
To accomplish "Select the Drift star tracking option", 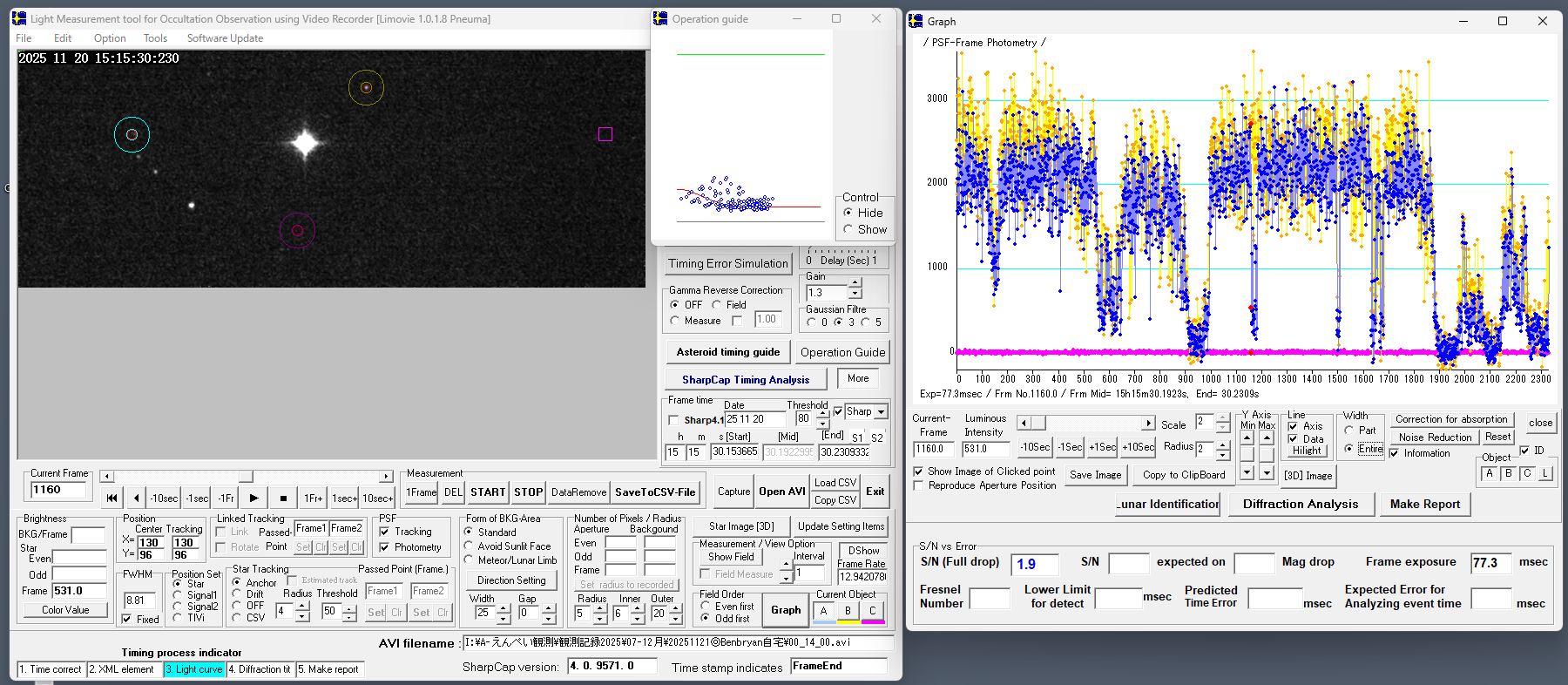I will pos(237,593).
